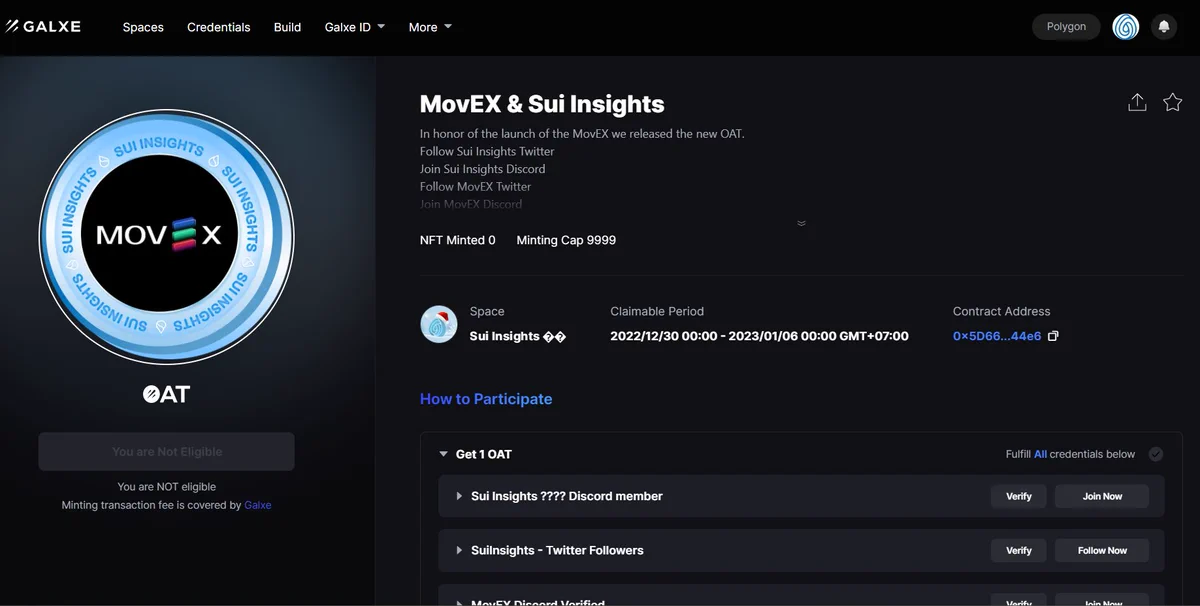Click the Join Sui Insights Discord line
This screenshot has width=1200, height=606.
pyautogui.click(x=483, y=169)
